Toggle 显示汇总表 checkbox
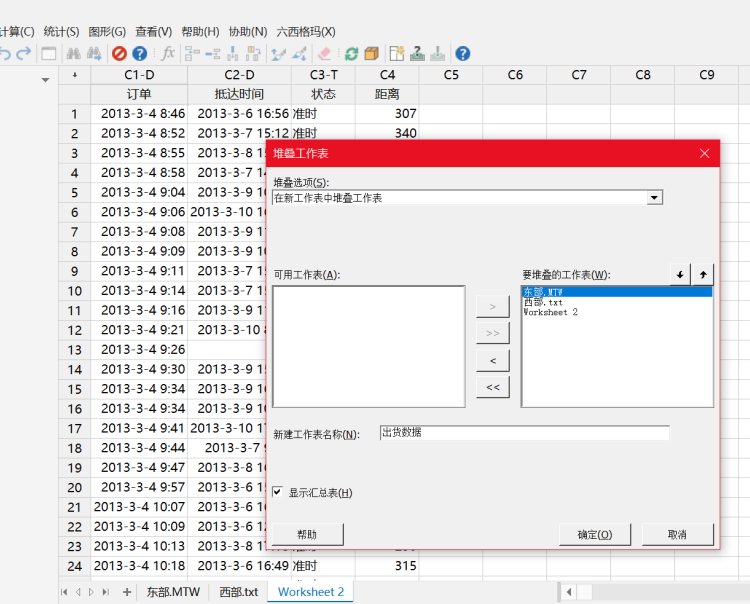Image resolution: width=750 pixels, height=604 pixels. tap(277, 492)
